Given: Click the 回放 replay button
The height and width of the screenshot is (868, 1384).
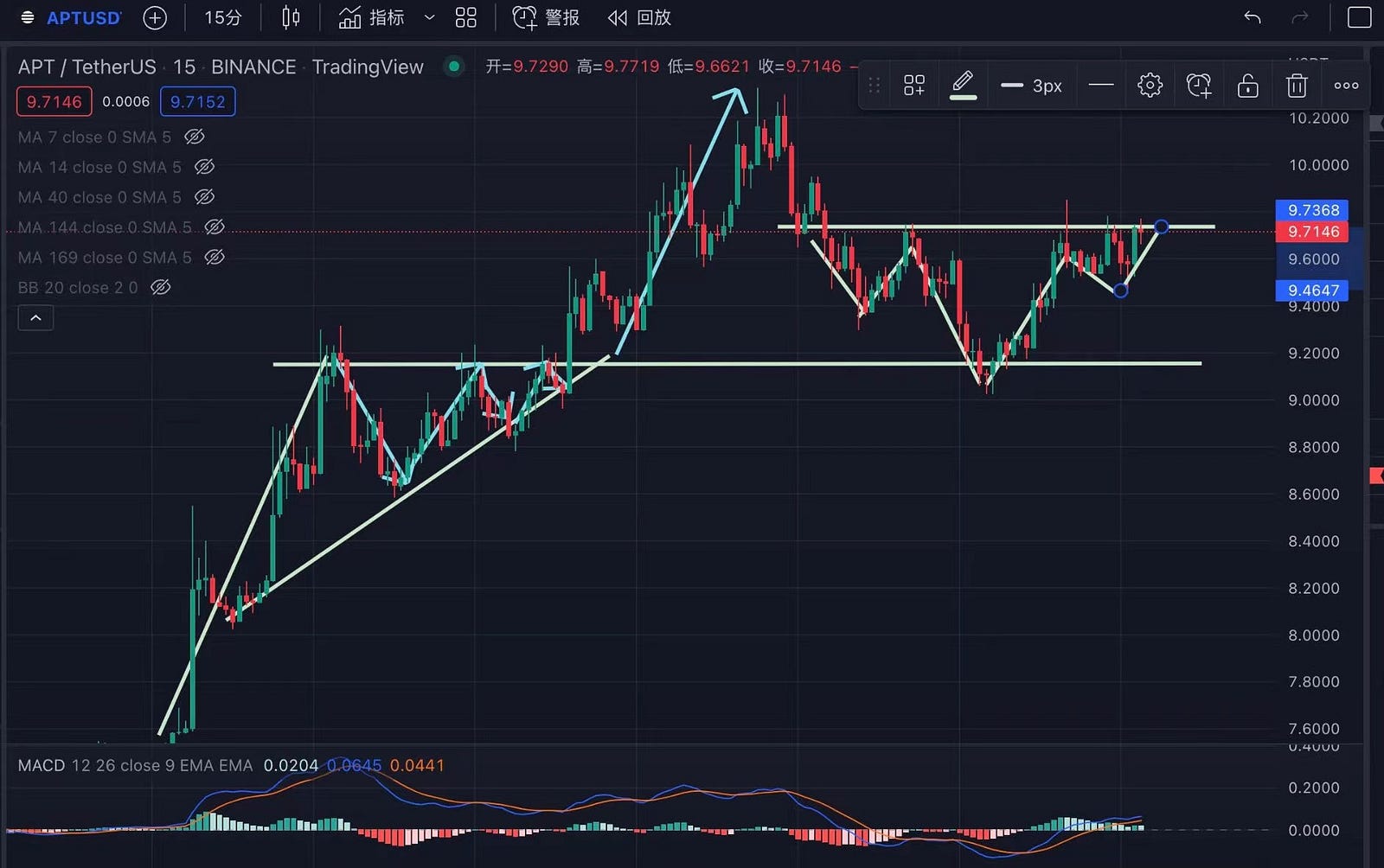Looking at the screenshot, I should [639, 18].
